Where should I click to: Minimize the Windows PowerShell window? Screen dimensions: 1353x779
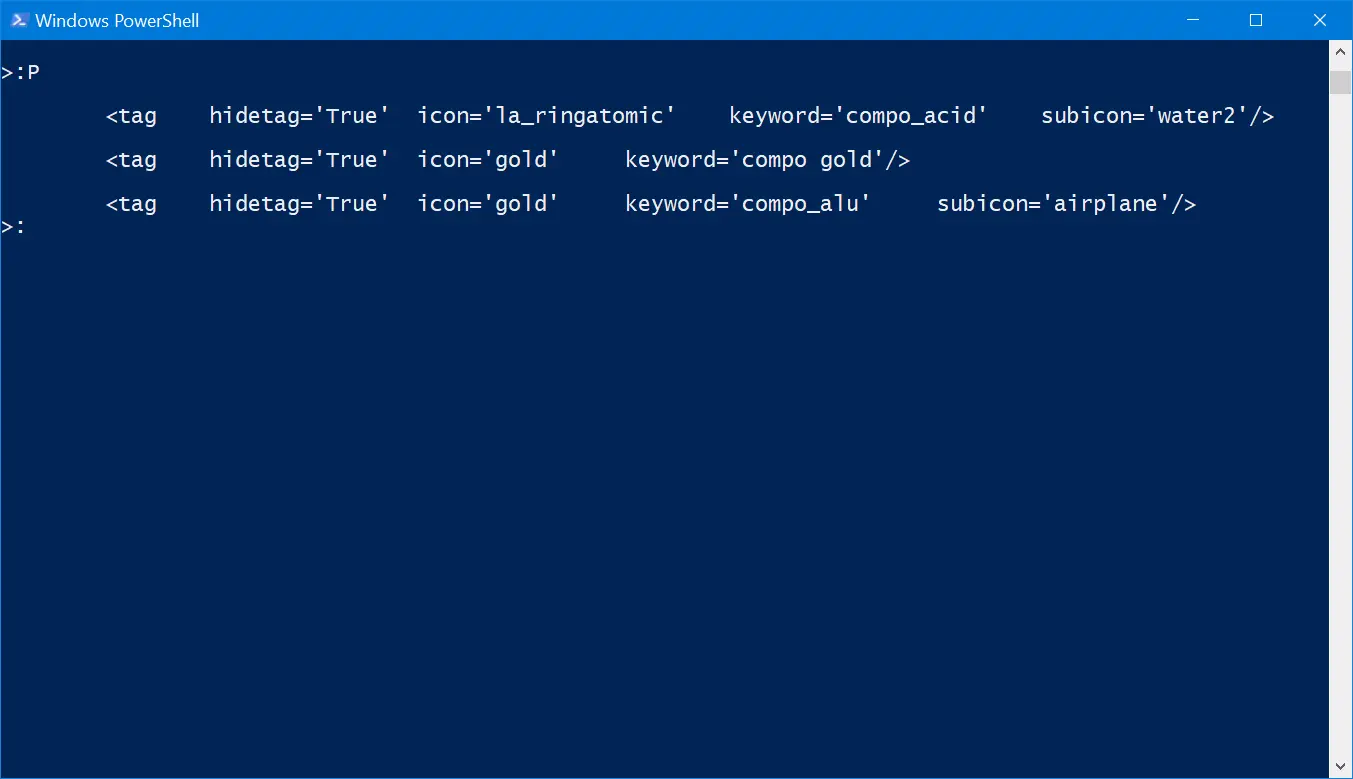click(1193, 20)
